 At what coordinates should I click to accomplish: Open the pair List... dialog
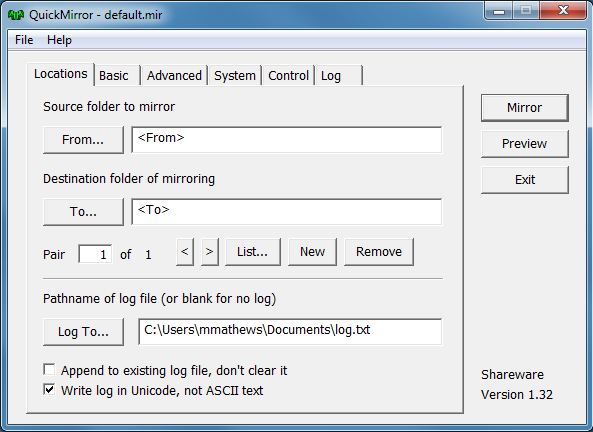(253, 252)
